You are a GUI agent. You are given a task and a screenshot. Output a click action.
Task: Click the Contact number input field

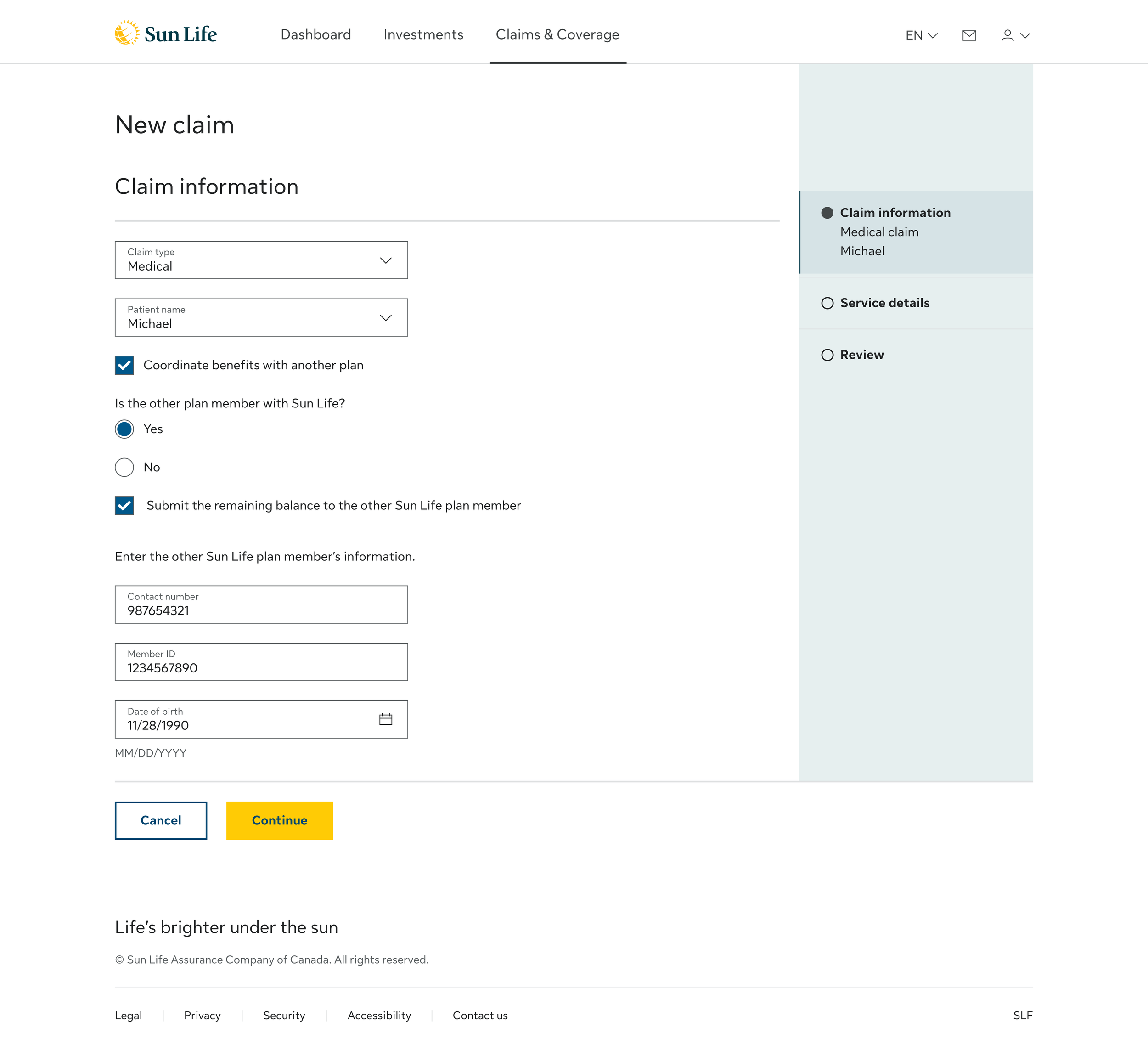click(x=261, y=604)
